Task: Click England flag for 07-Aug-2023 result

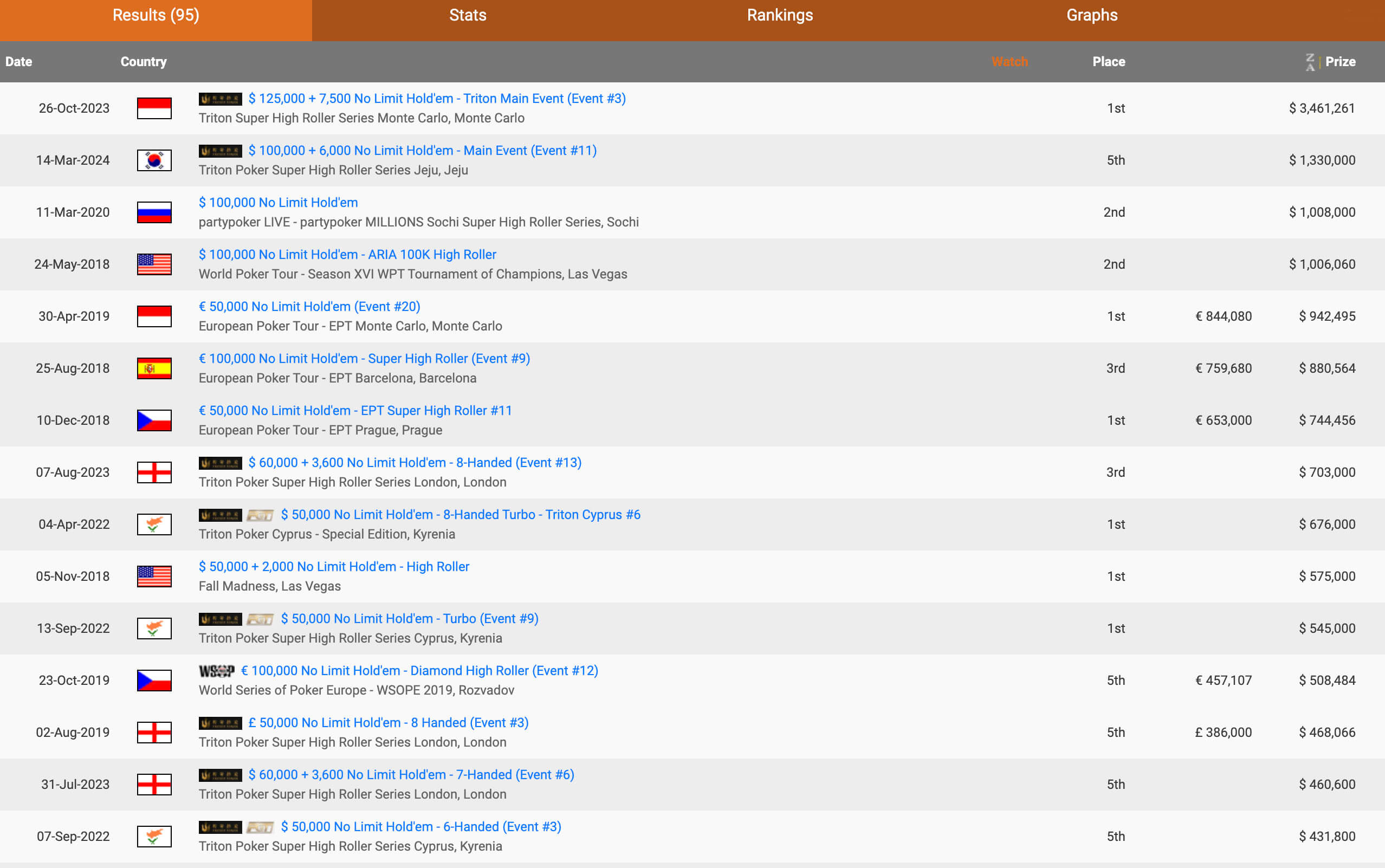Action: coord(154,472)
